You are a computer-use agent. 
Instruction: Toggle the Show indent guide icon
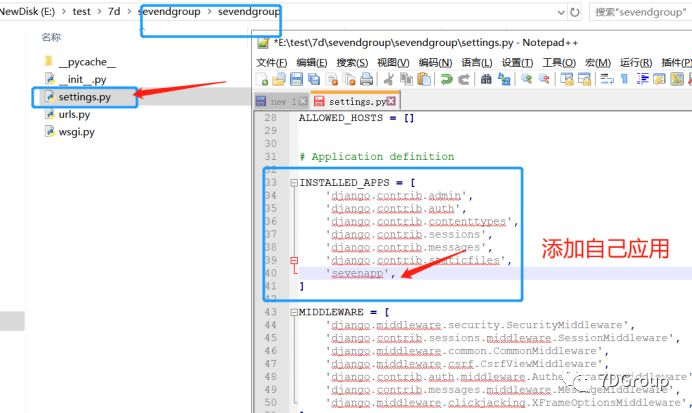(642, 79)
